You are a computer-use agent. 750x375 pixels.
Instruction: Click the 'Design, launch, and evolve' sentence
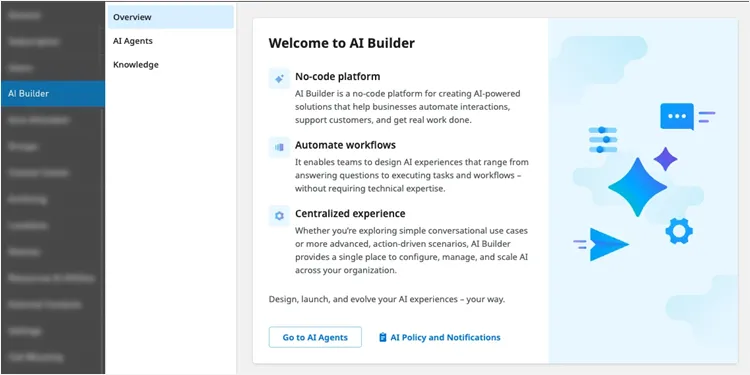(x=387, y=299)
